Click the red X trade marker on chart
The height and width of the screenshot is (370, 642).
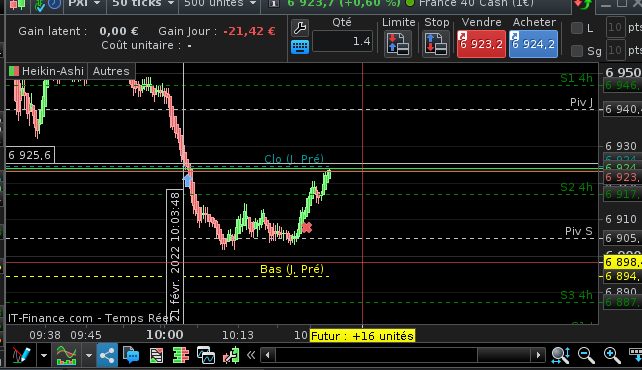(x=306, y=227)
